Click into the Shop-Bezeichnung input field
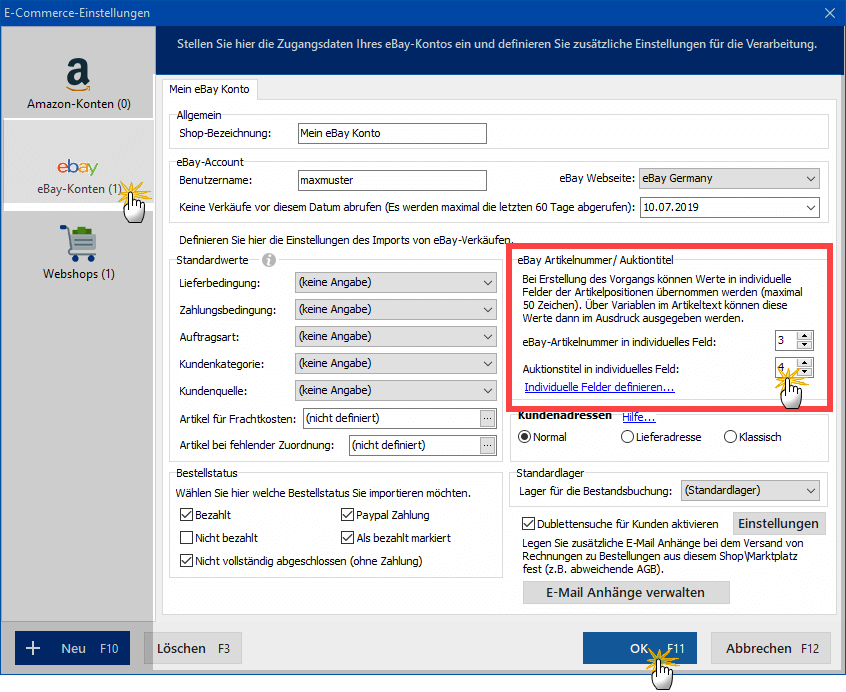This screenshot has width=846, height=692. click(392, 133)
